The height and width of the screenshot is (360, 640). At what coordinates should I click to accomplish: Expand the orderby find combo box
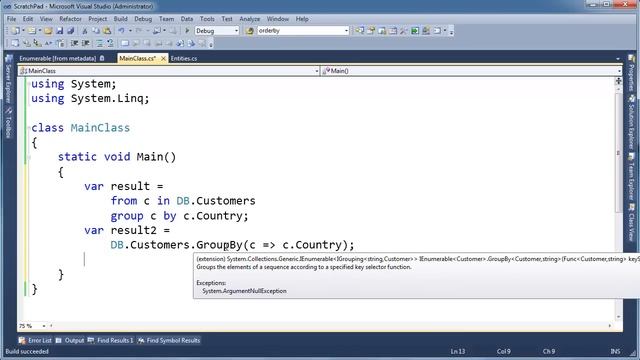coord(346,31)
